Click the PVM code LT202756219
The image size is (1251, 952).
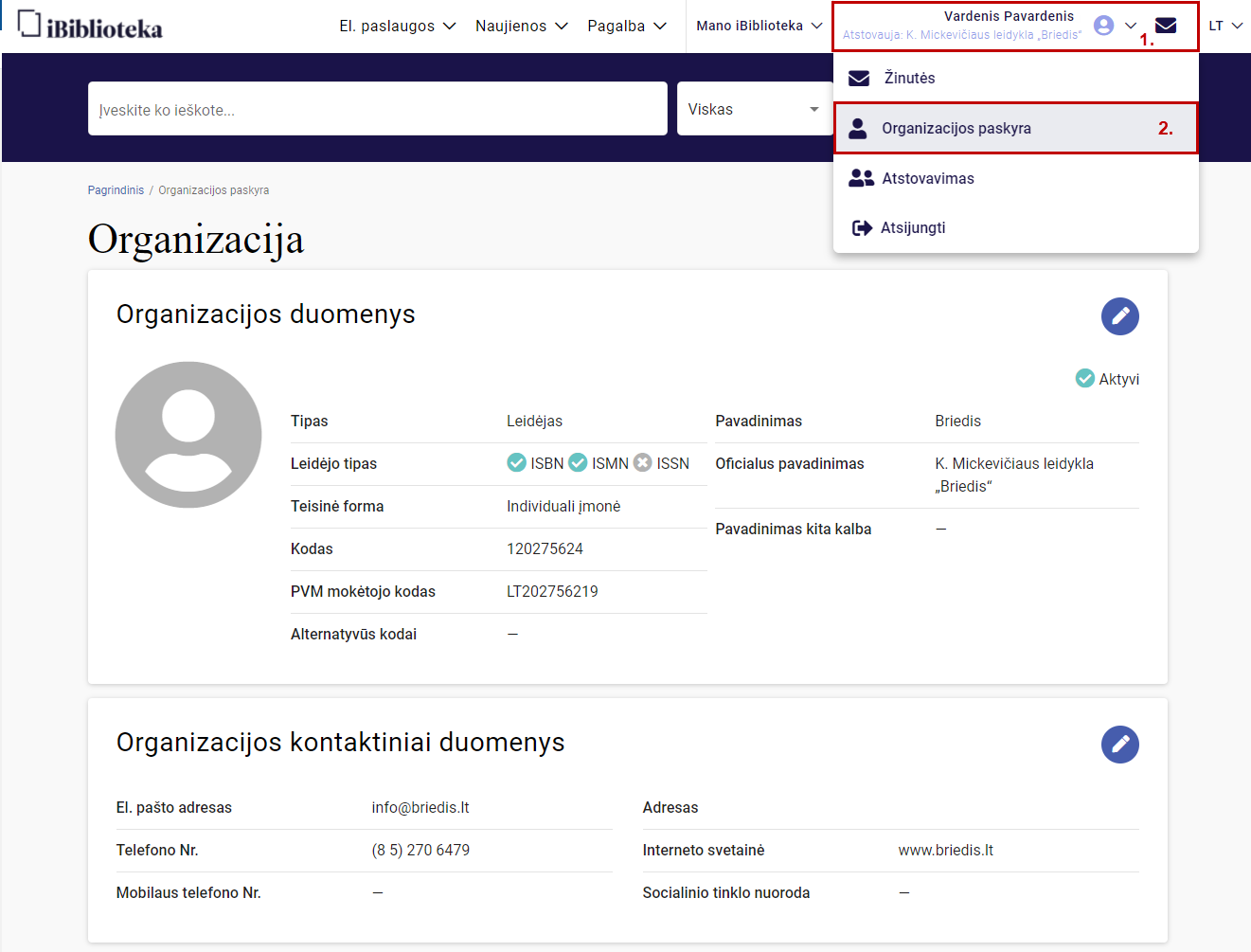(x=552, y=592)
